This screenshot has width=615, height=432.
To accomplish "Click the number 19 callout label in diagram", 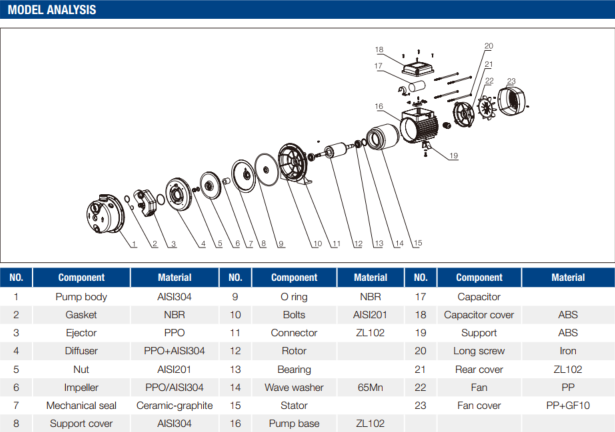I will coord(453,155).
